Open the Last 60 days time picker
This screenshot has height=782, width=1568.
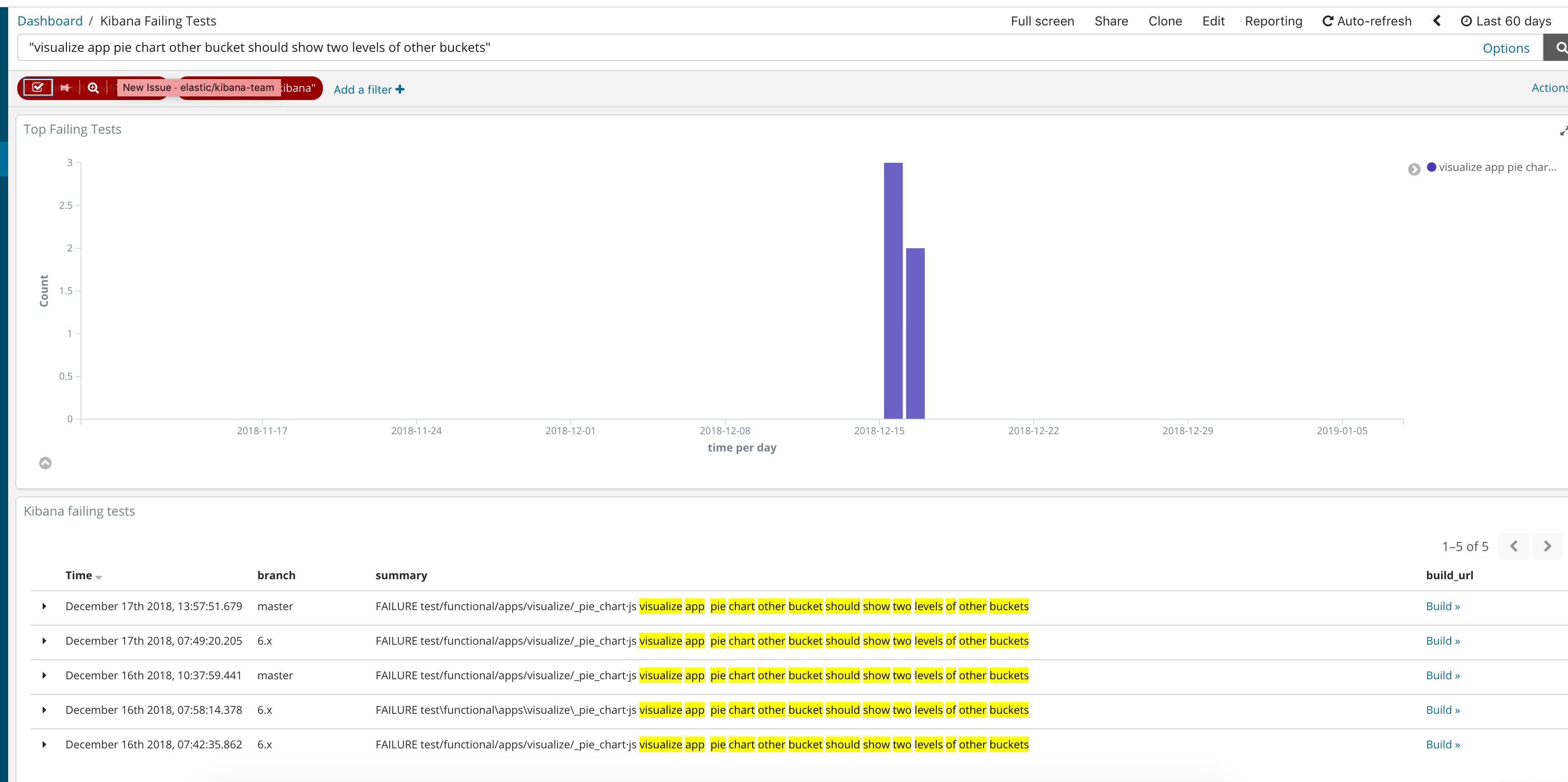1506,21
